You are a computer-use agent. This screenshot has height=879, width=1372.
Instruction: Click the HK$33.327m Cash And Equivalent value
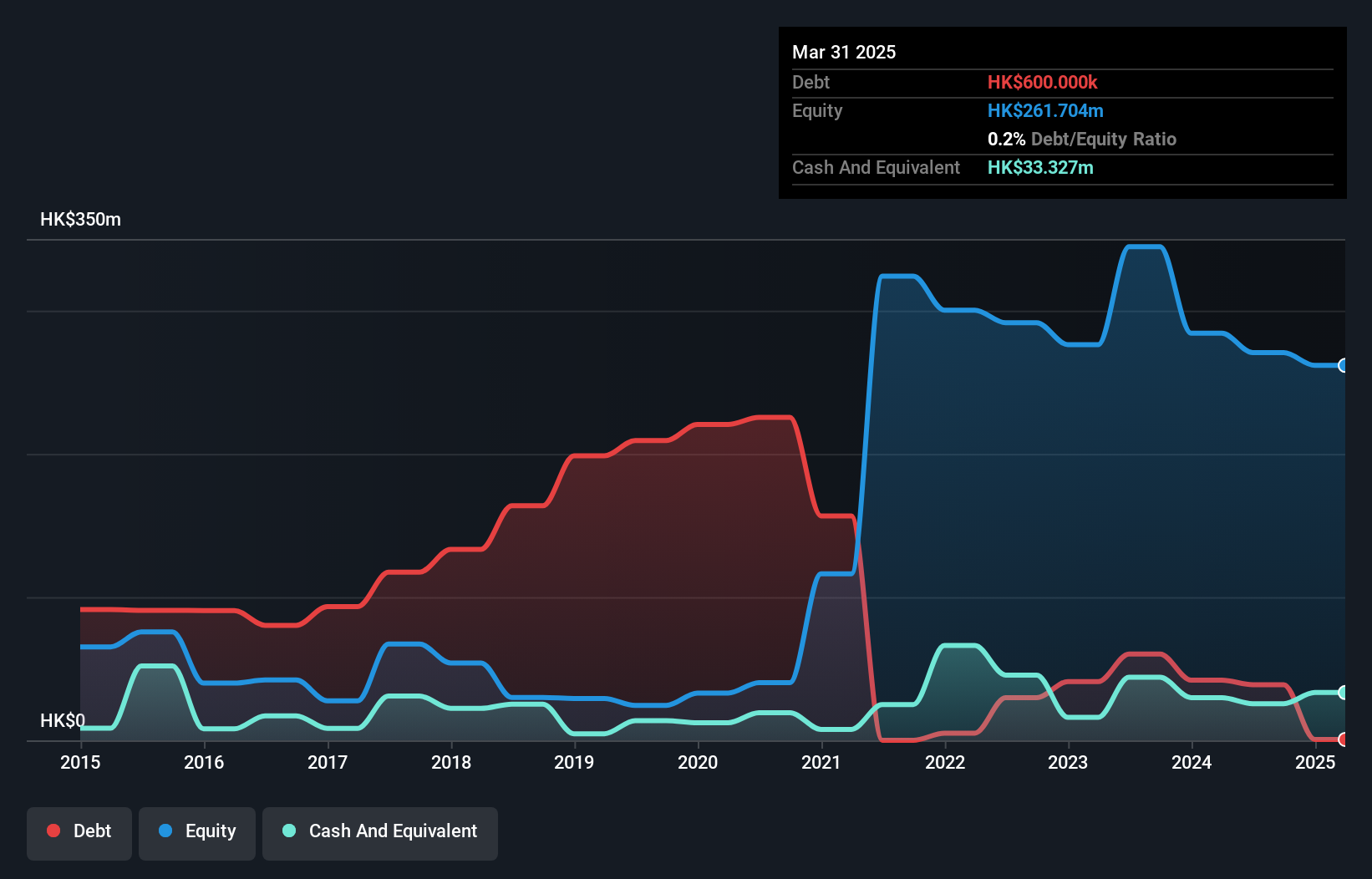[1040, 167]
